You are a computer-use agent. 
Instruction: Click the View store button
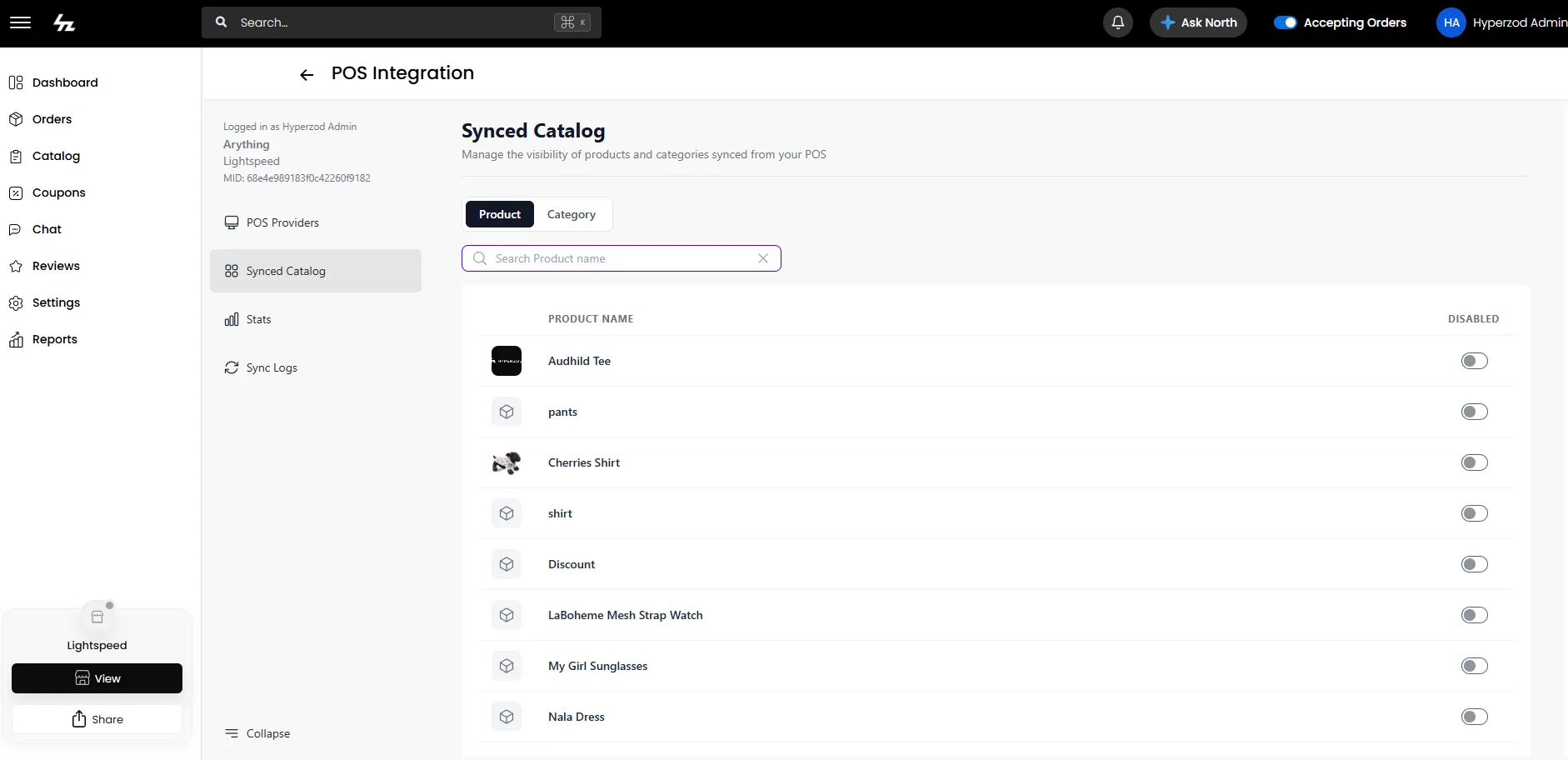tap(97, 678)
